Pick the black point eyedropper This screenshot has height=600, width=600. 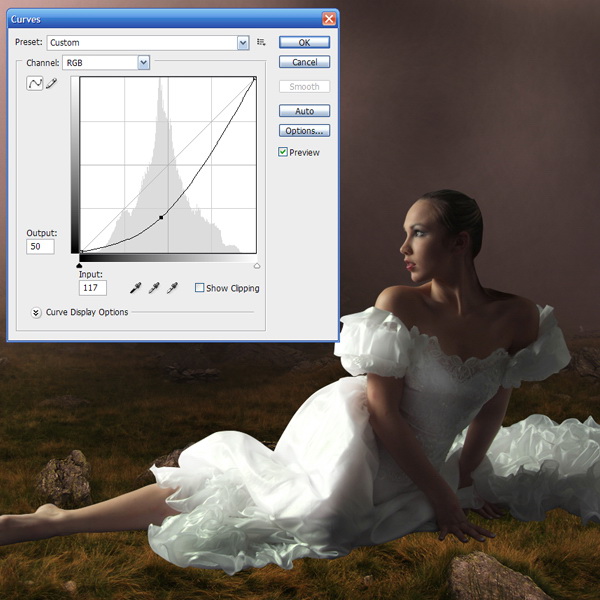click(x=135, y=288)
